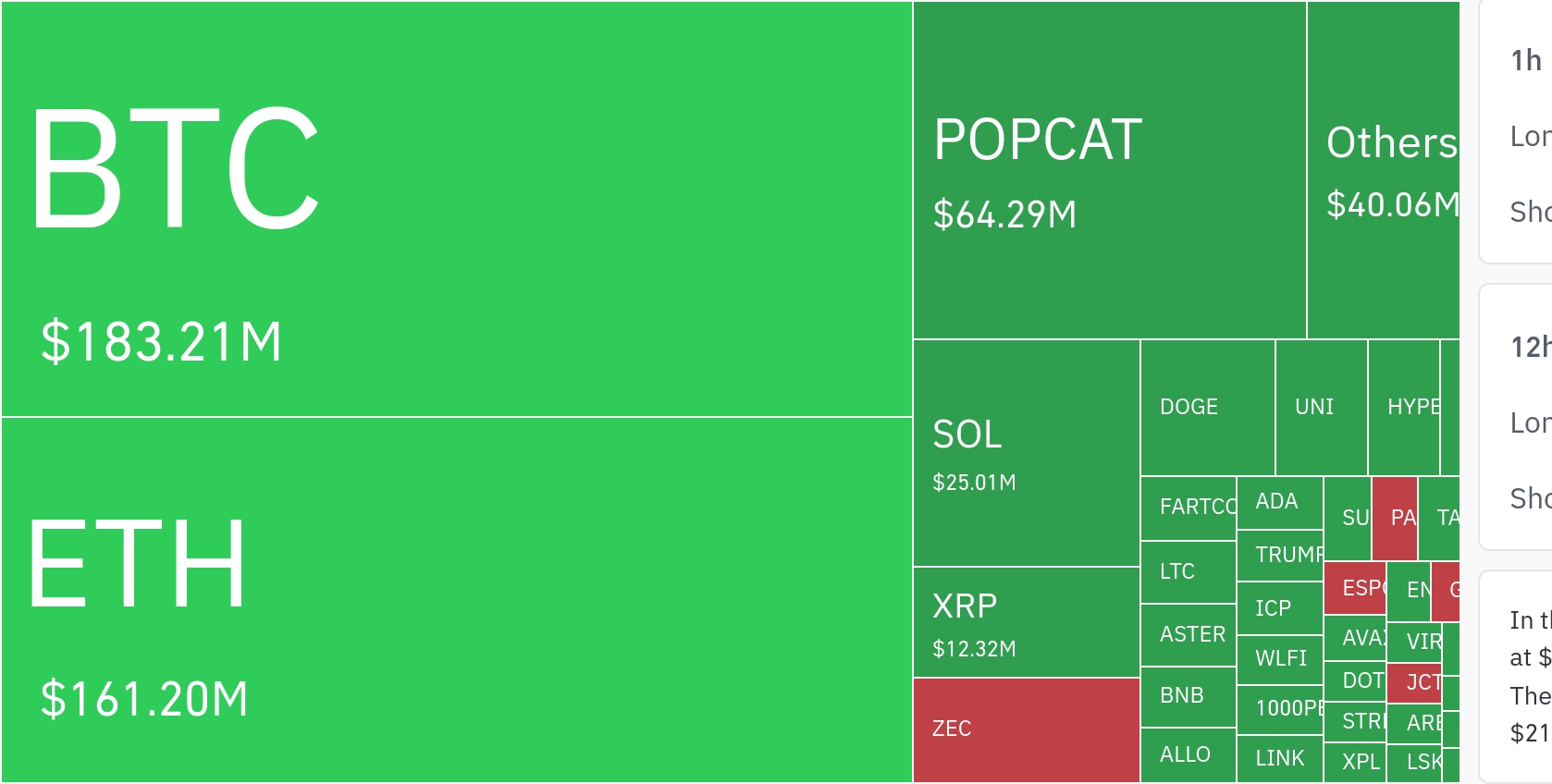Click the XRP $12.32M tile
This screenshot has width=1552, height=784.
[x=1026, y=622]
